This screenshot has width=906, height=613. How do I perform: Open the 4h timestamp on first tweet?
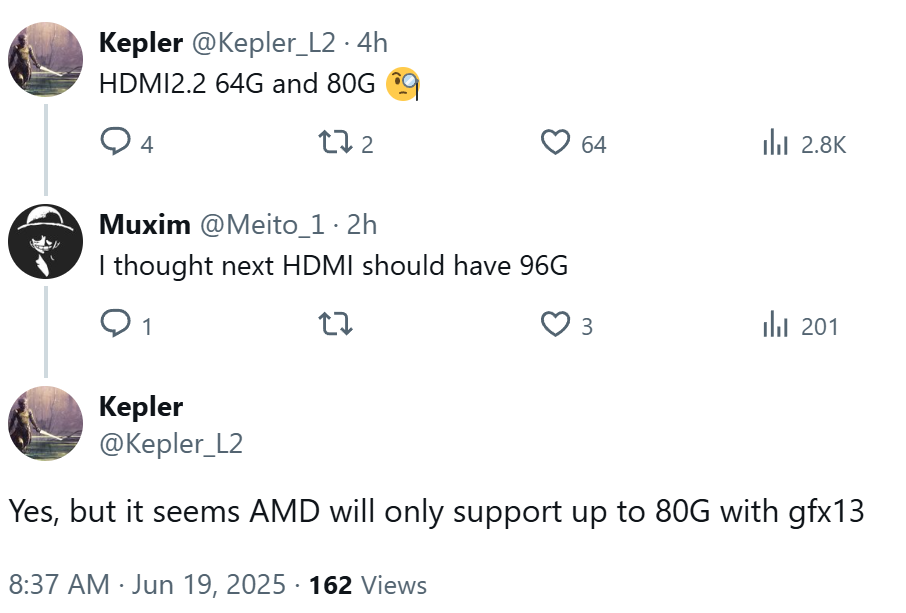click(x=372, y=42)
